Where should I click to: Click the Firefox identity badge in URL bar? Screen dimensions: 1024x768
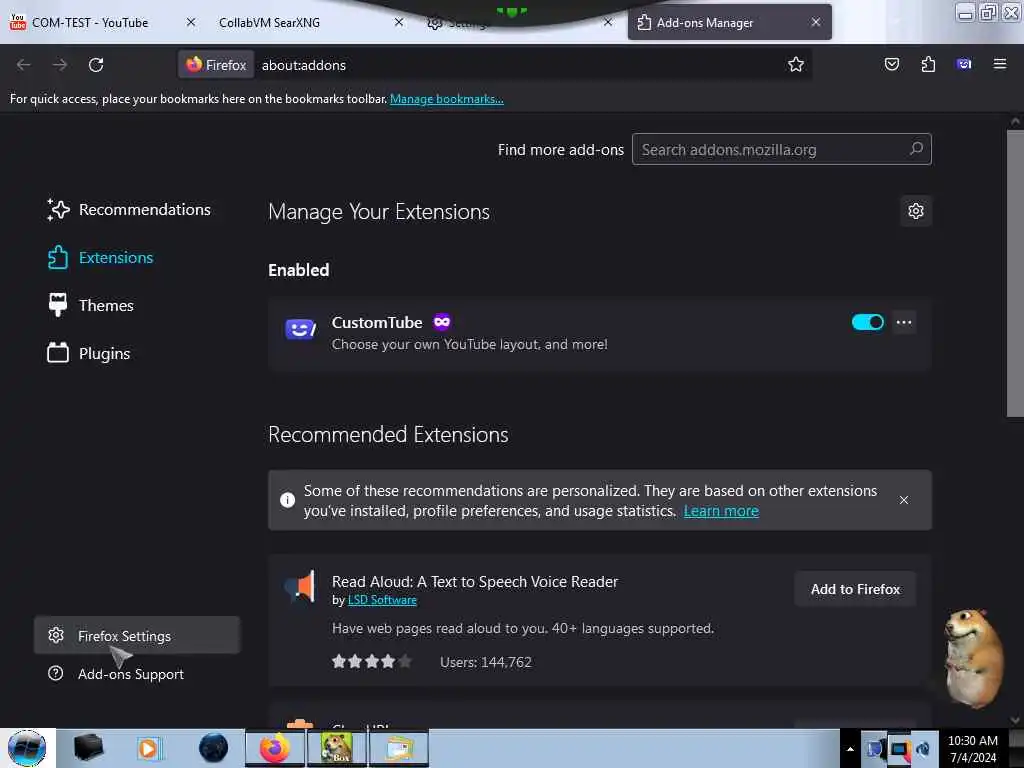216,65
